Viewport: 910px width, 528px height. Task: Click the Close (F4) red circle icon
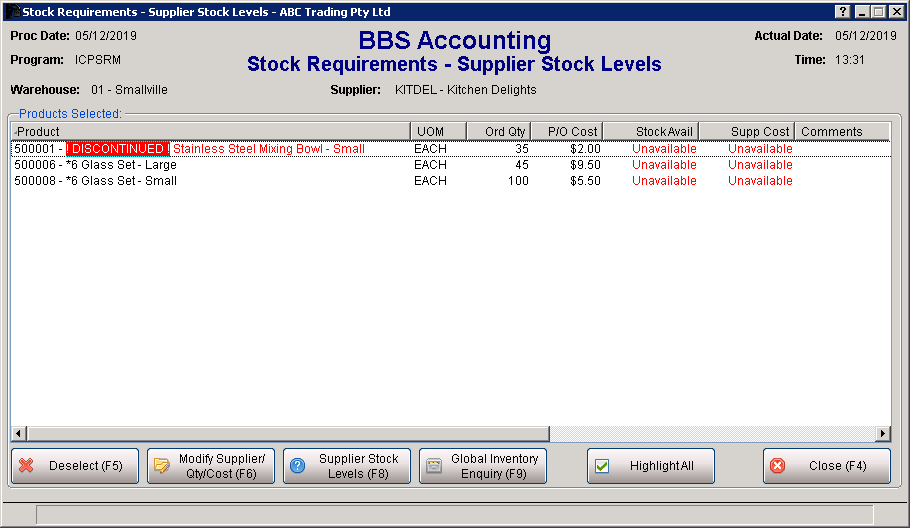(778, 466)
